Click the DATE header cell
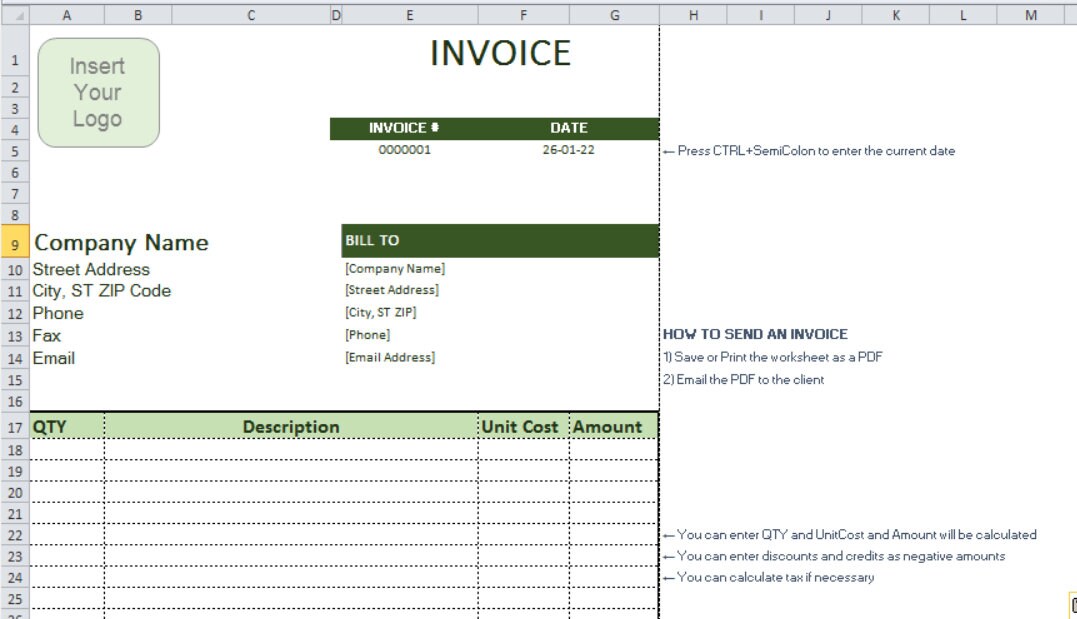The width and height of the screenshot is (1077, 619). pyautogui.click(x=569, y=128)
